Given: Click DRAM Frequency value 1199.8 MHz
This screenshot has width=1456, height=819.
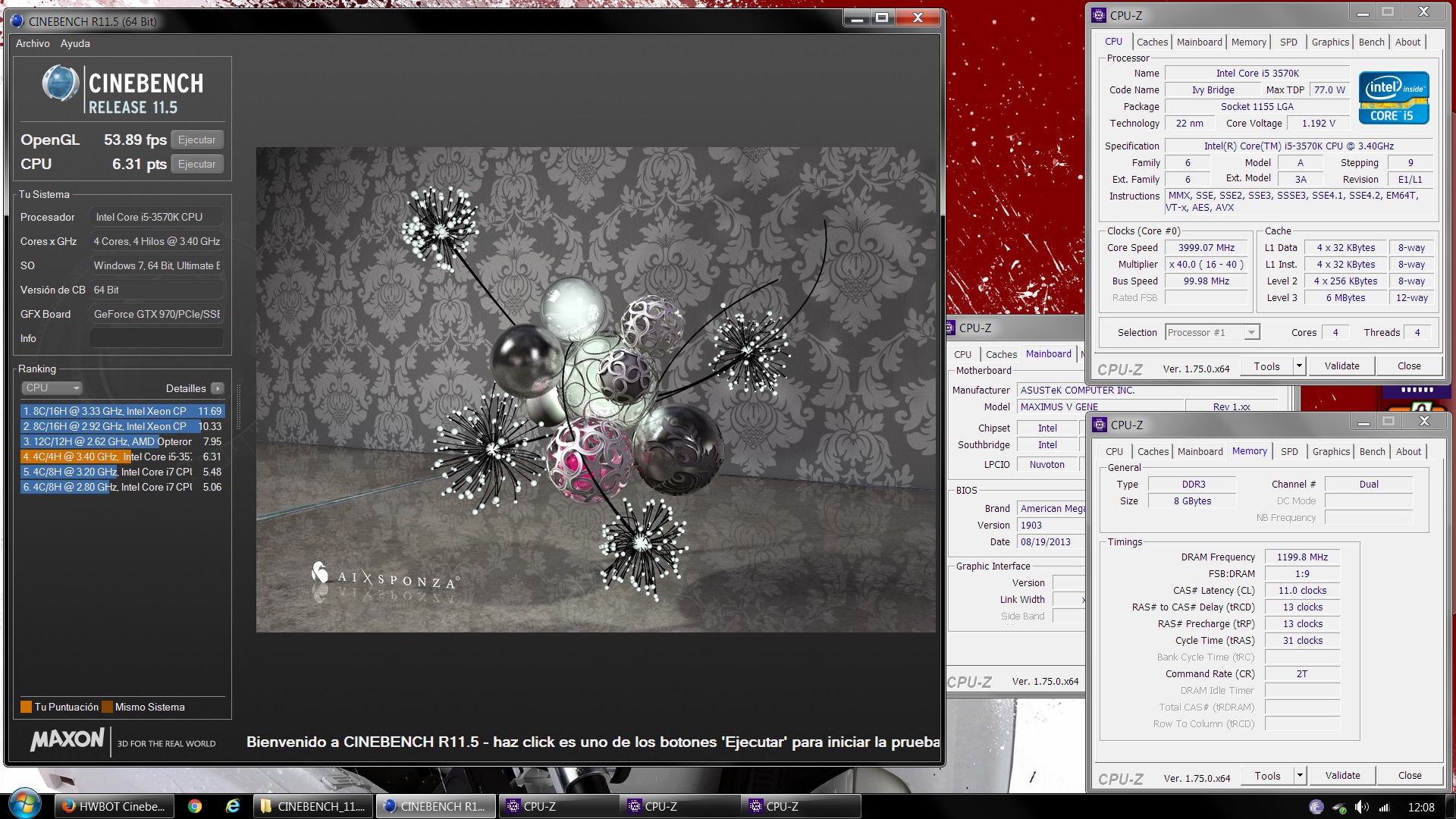Looking at the screenshot, I should click(1302, 557).
